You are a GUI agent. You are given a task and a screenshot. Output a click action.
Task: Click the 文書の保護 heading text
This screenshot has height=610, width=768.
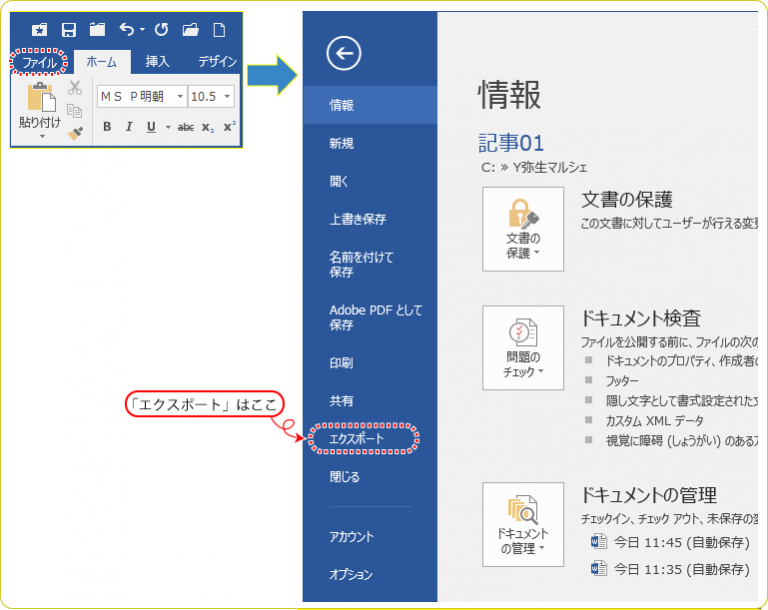tap(627, 200)
